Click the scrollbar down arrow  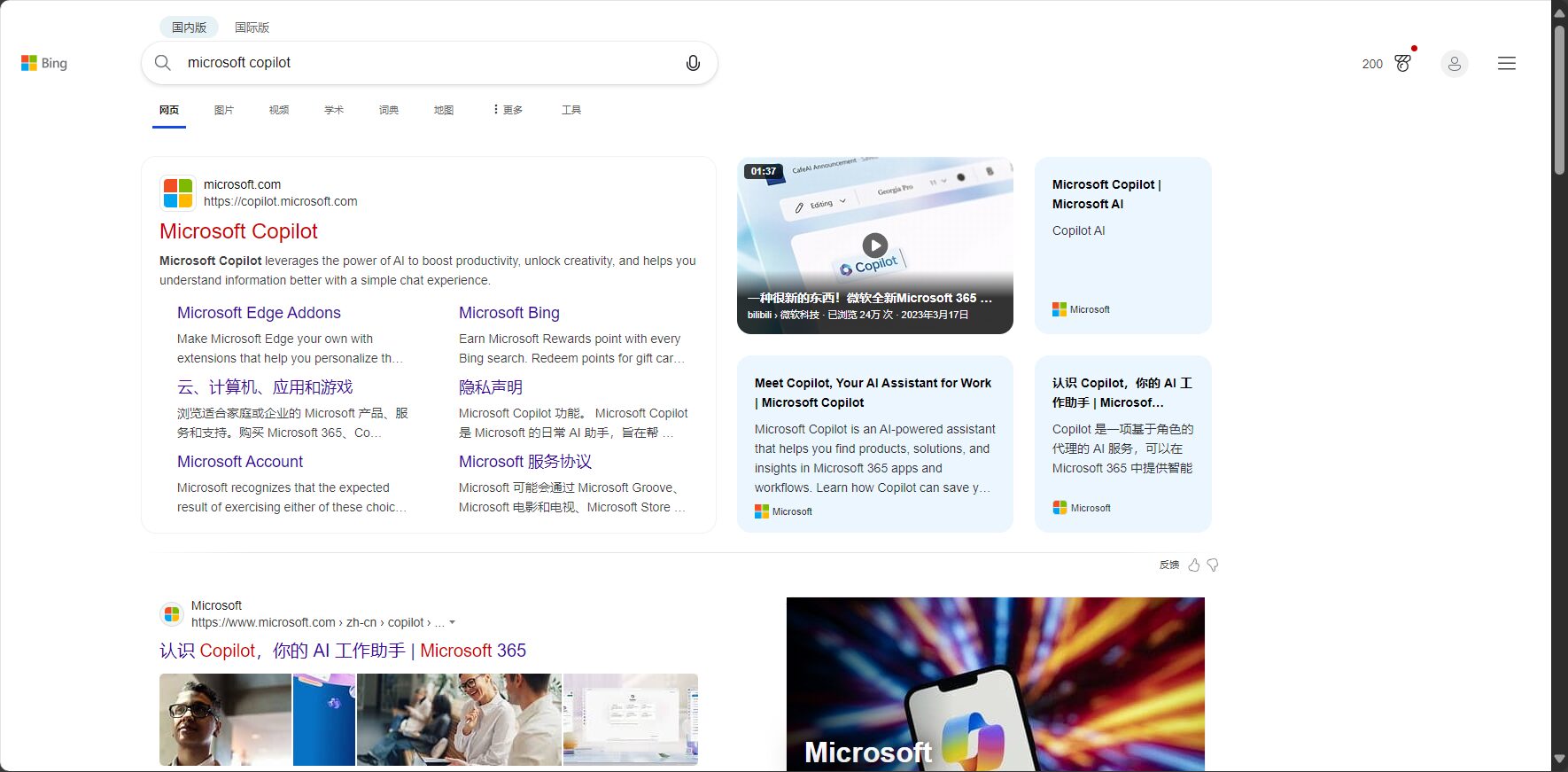pyautogui.click(x=1559, y=760)
